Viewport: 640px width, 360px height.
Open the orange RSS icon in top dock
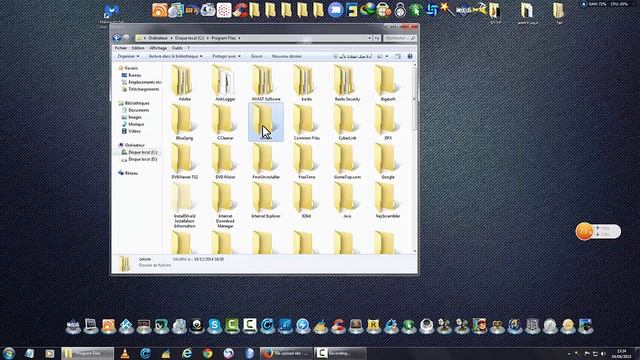pyautogui.click(x=159, y=10)
